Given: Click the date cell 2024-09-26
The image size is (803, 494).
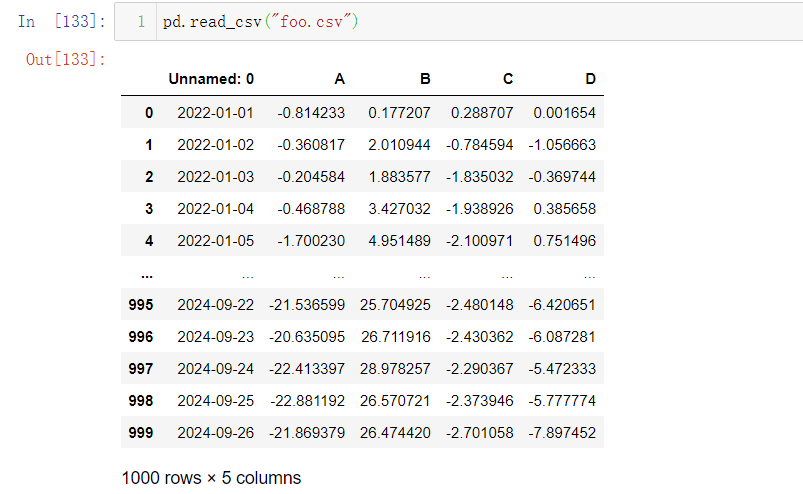Looking at the screenshot, I should pos(216,433).
